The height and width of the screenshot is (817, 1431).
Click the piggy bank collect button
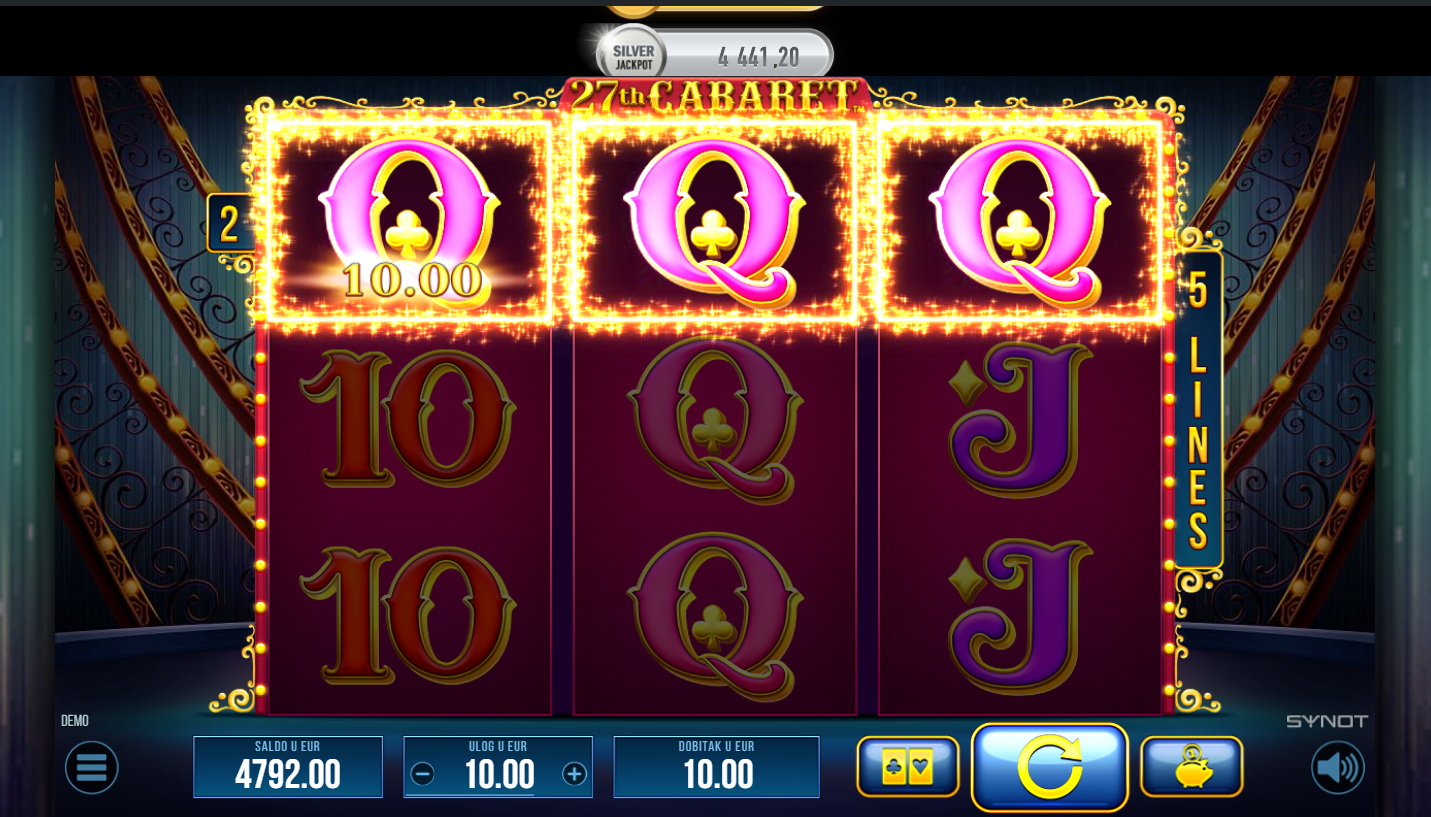point(1192,767)
